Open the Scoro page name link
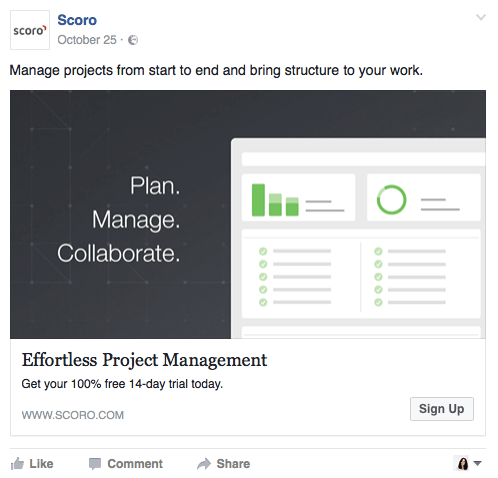The width and height of the screenshot is (498, 478). tap(77, 20)
